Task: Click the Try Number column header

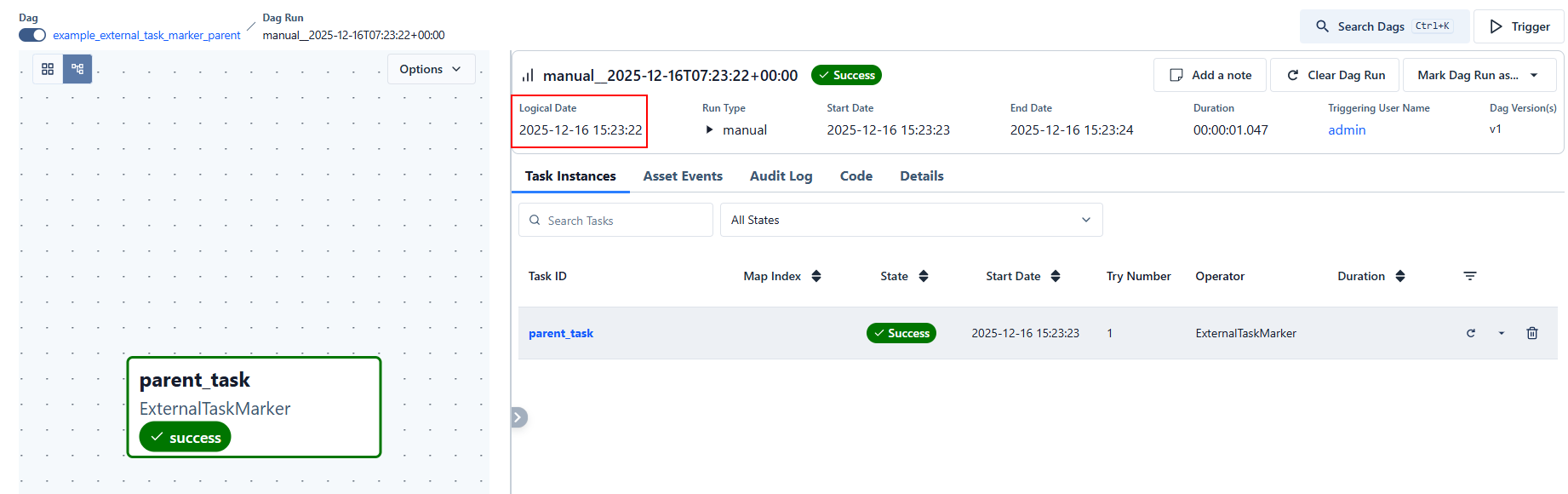Action: 1138,276
